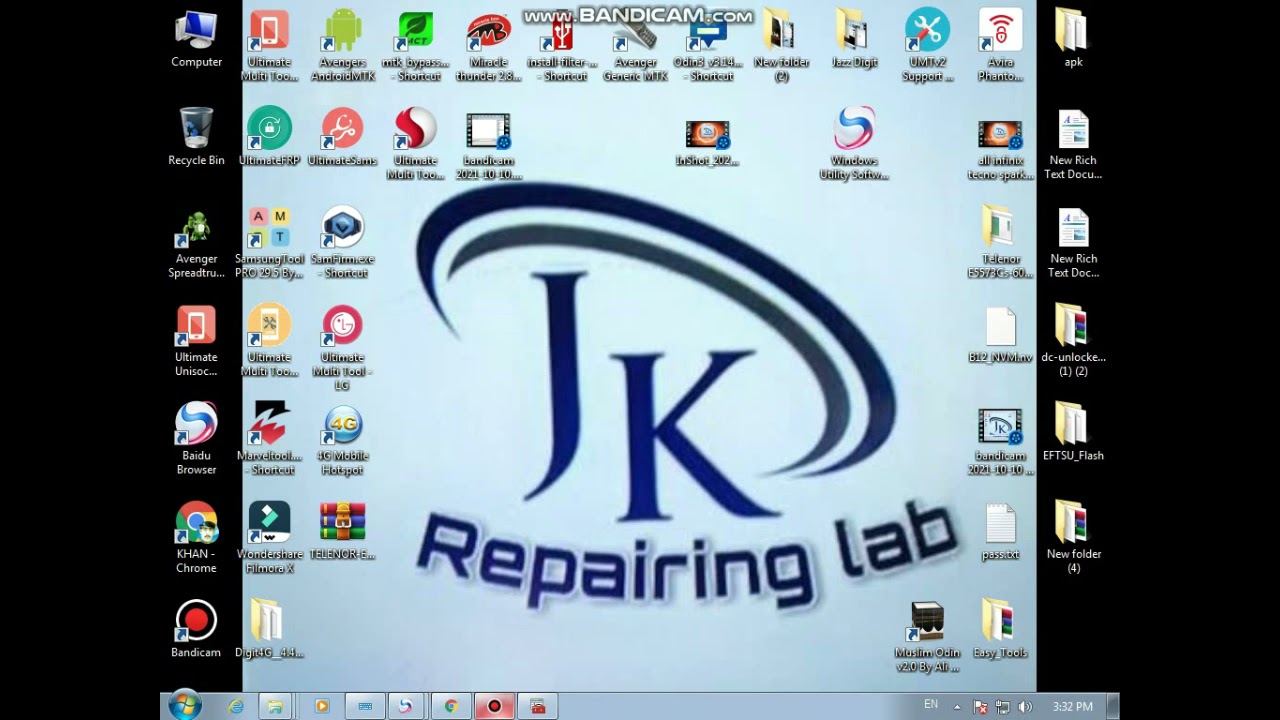Open dc-unlocker (1) (2) archive folder
The width and height of the screenshot is (1280, 720).
point(1073,341)
